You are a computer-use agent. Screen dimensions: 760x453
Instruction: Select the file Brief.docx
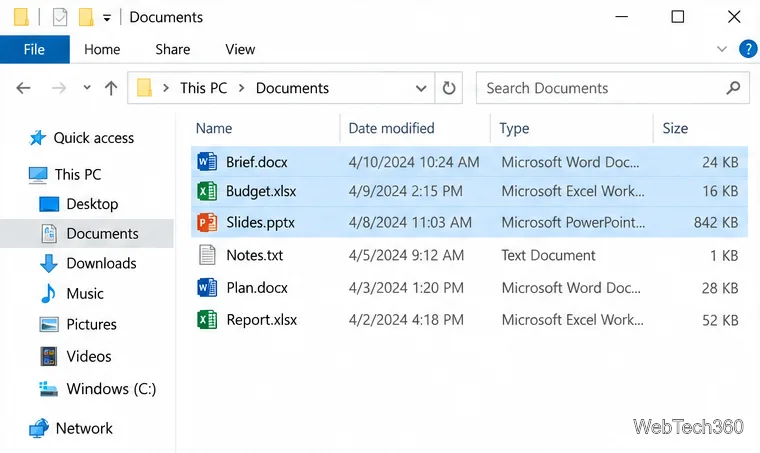point(256,162)
